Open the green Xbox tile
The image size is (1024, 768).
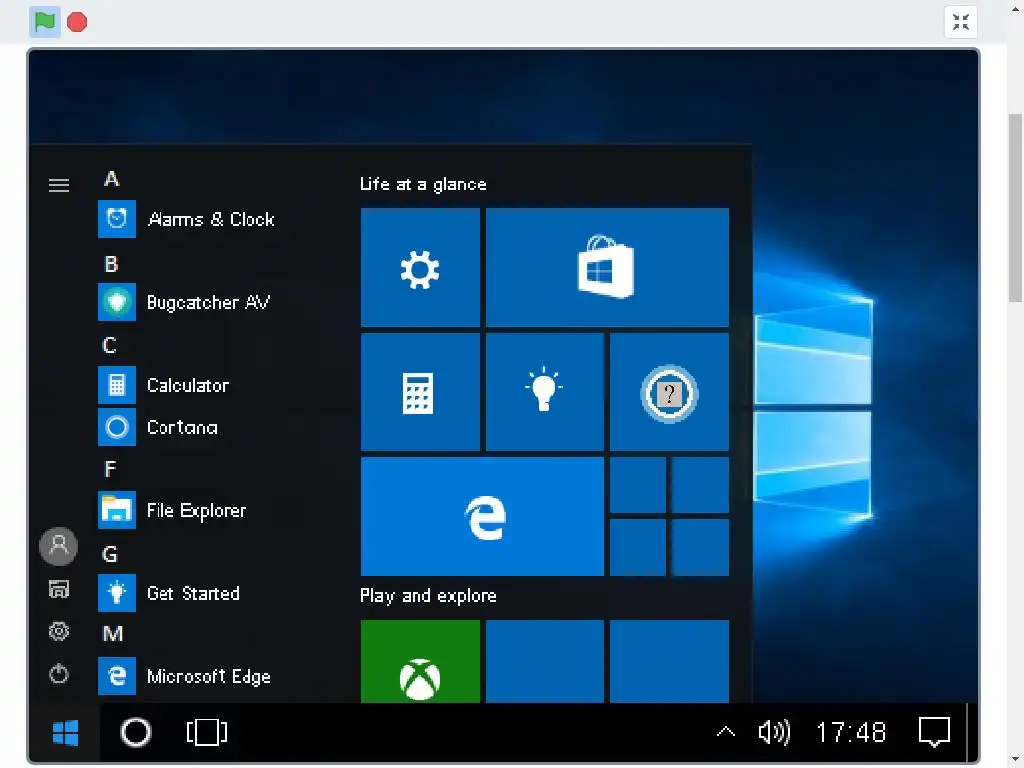pyautogui.click(x=420, y=662)
